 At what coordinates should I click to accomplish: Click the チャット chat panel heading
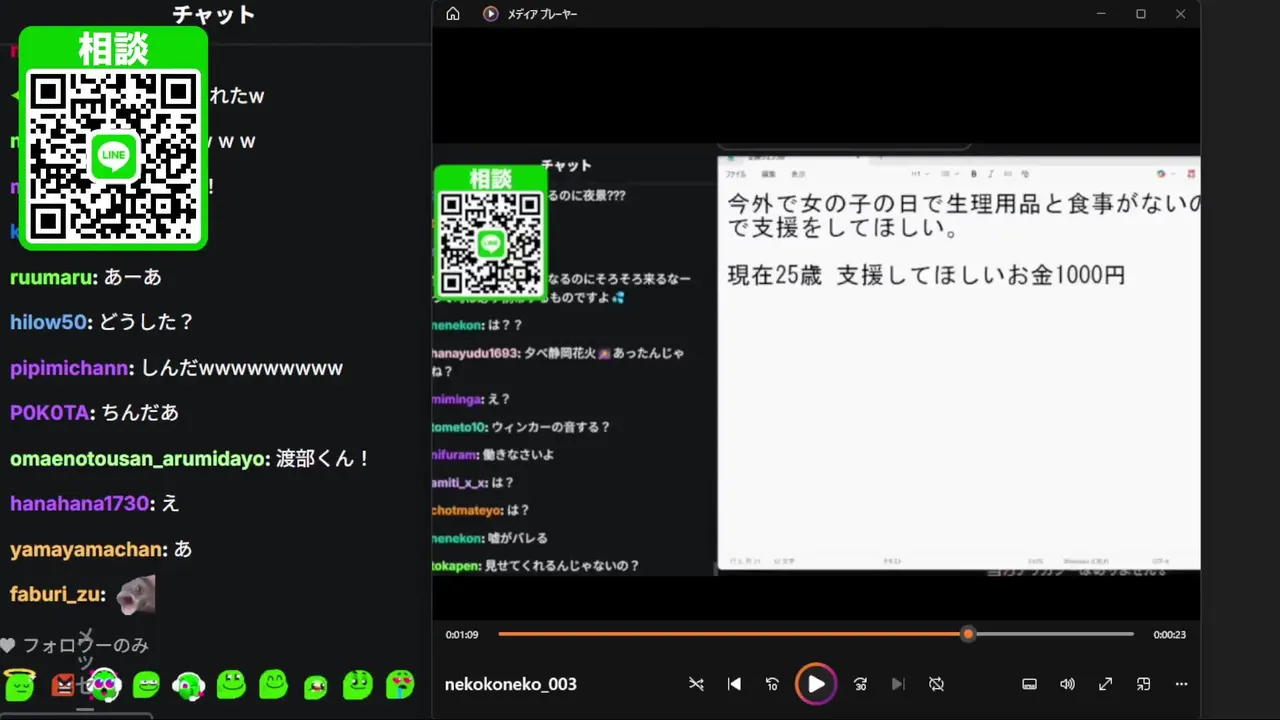pyautogui.click(x=214, y=14)
